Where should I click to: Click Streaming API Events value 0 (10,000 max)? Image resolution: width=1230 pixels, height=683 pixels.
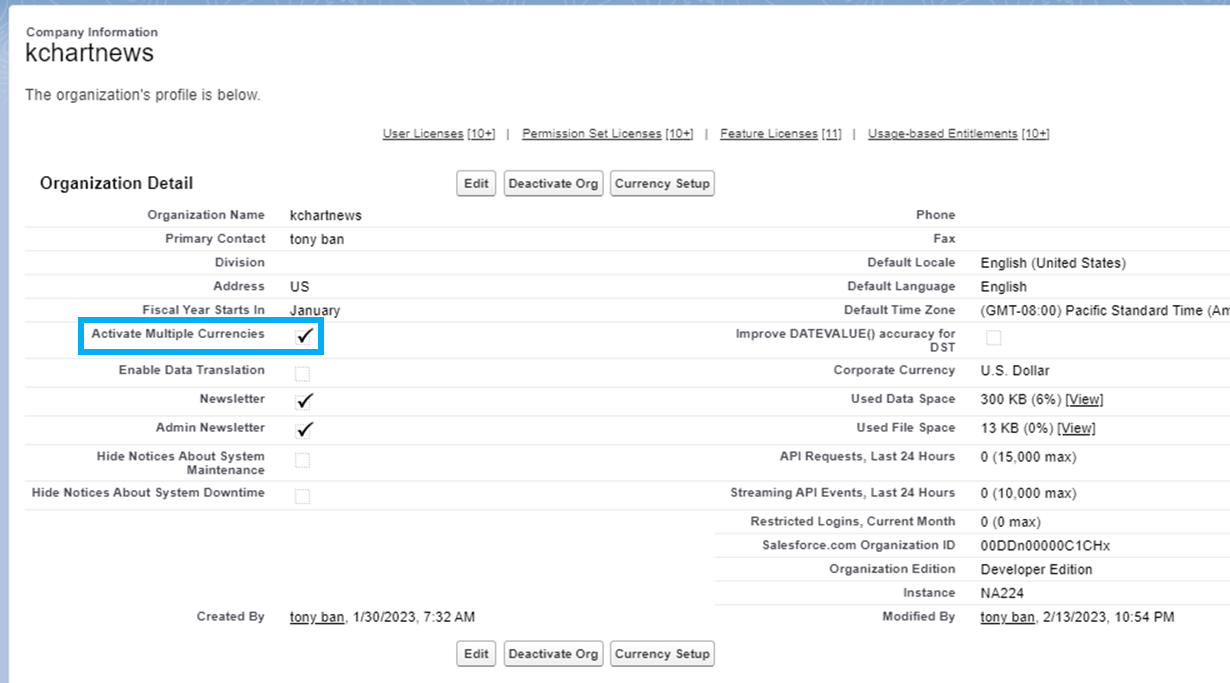(x=1028, y=493)
